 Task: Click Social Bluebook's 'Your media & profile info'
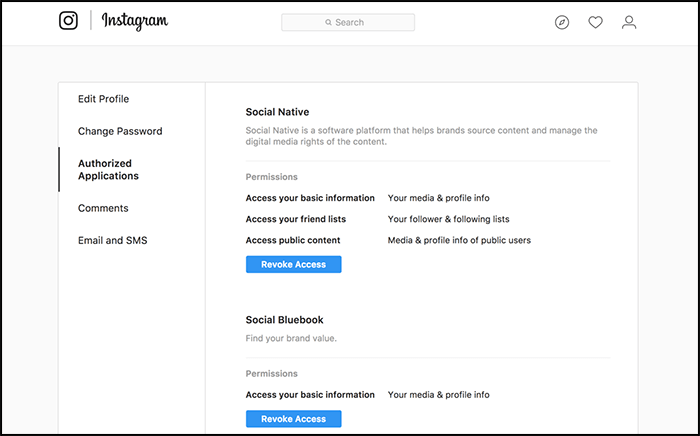pyautogui.click(x=438, y=394)
